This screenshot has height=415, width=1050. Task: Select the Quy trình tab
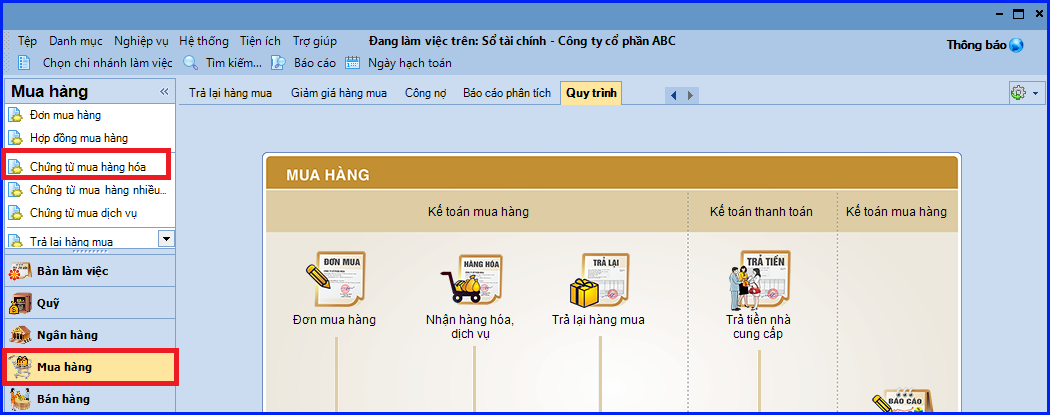pos(591,93)
